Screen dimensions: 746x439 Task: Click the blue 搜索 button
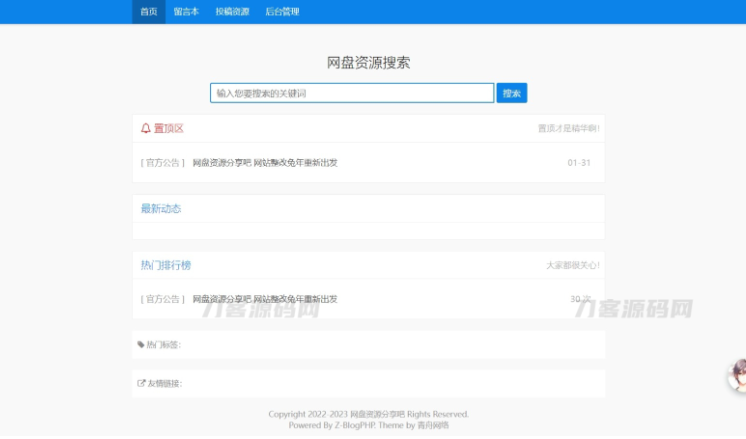click(511, 93)
